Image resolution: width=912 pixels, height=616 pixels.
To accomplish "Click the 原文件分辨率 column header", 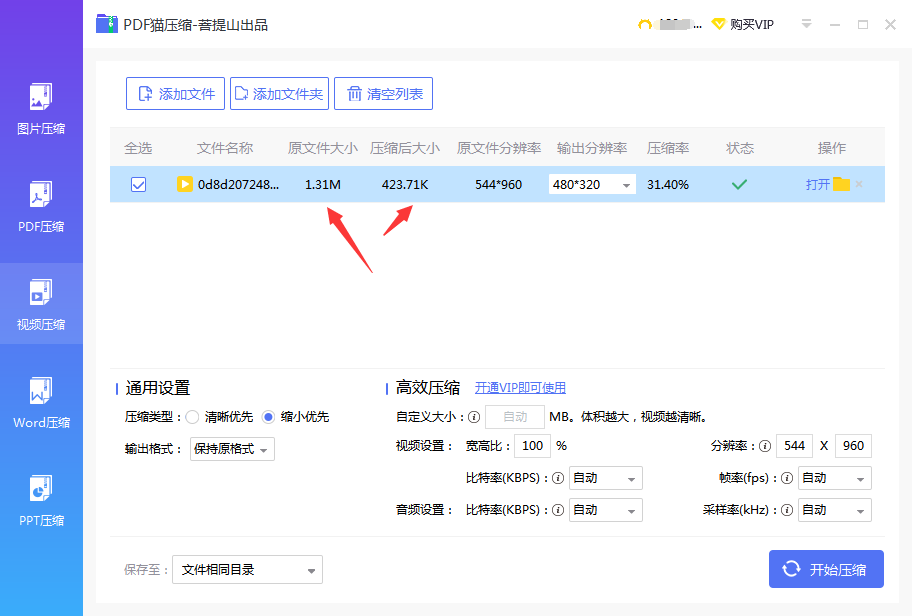I will (x=499, y=148).
